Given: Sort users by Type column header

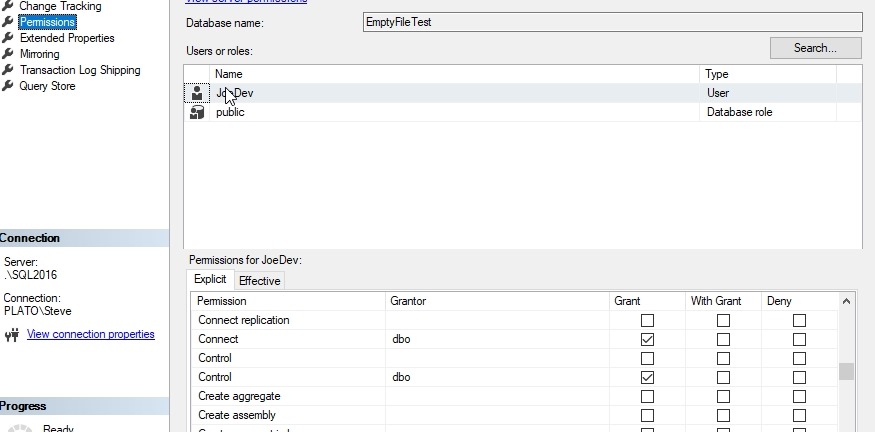Looking at the screenshot, I should pos(767,74).
